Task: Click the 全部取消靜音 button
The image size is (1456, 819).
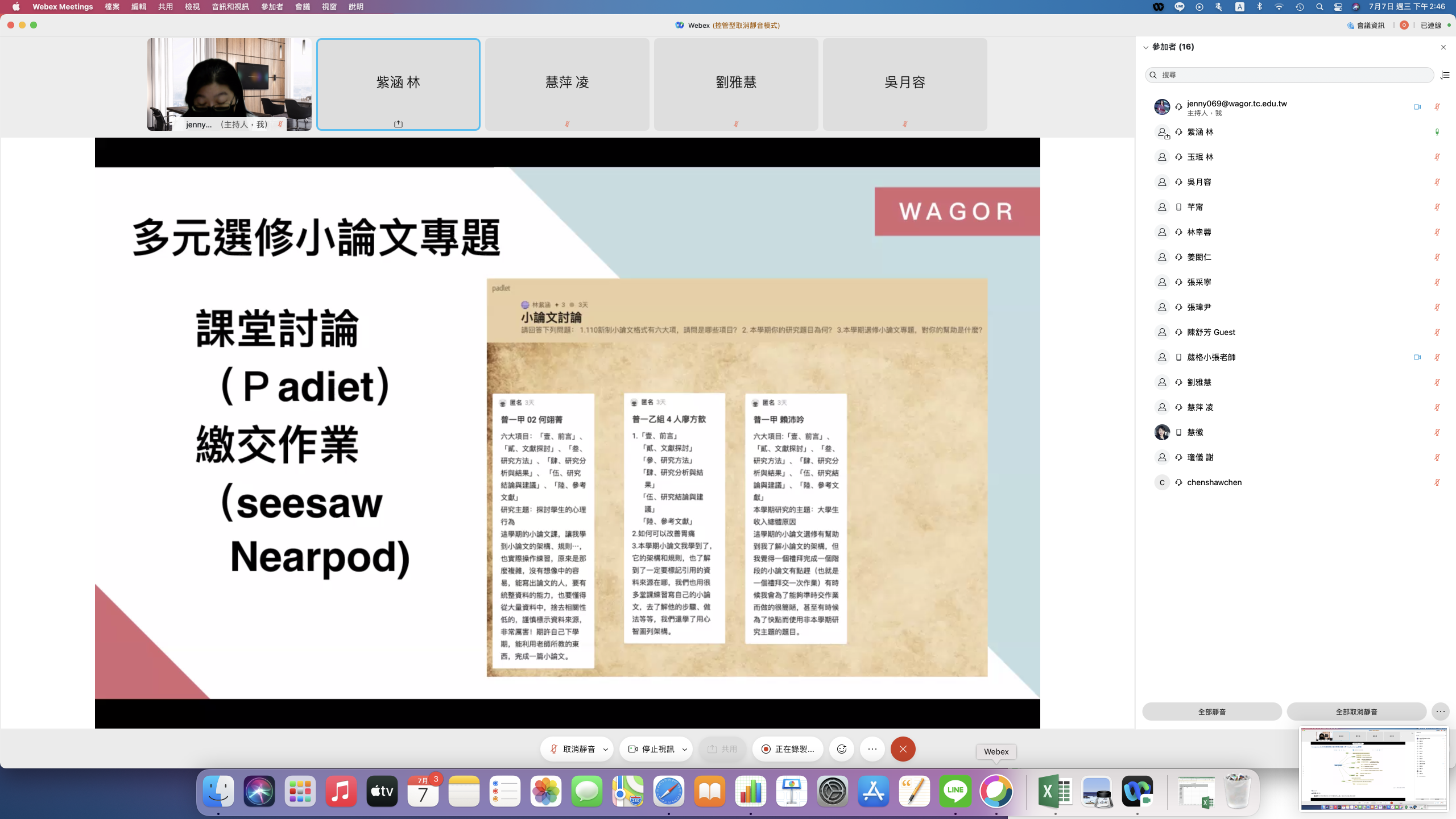Action: pos(1356,712)
